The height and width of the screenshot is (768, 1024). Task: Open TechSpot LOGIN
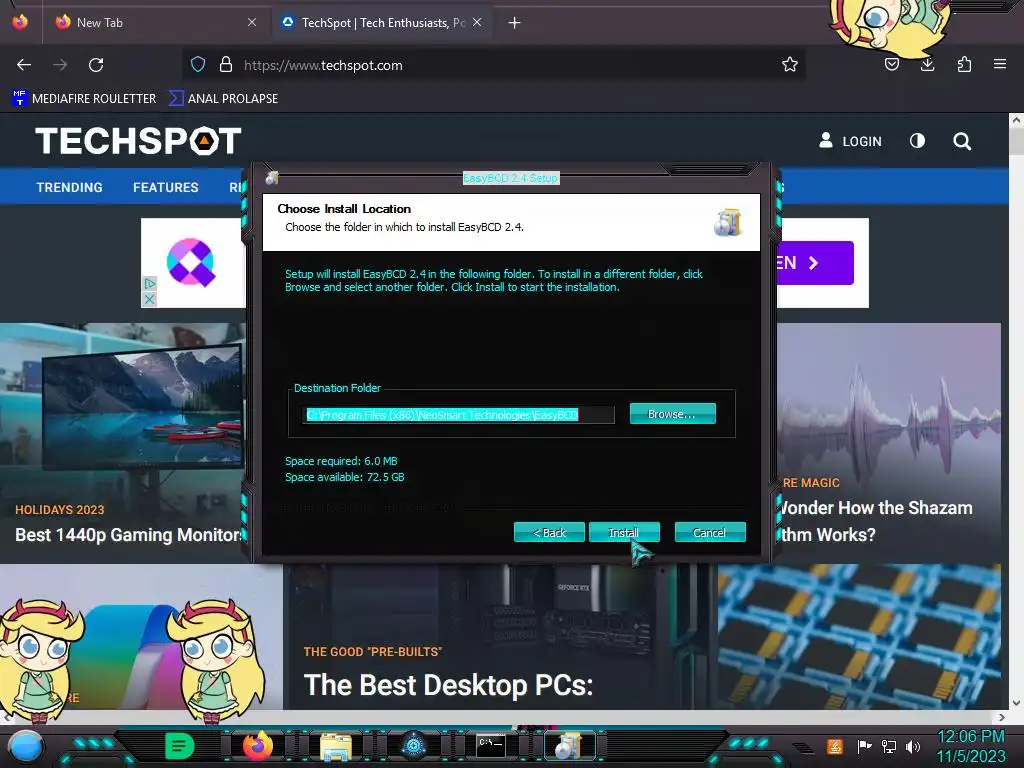850,141
